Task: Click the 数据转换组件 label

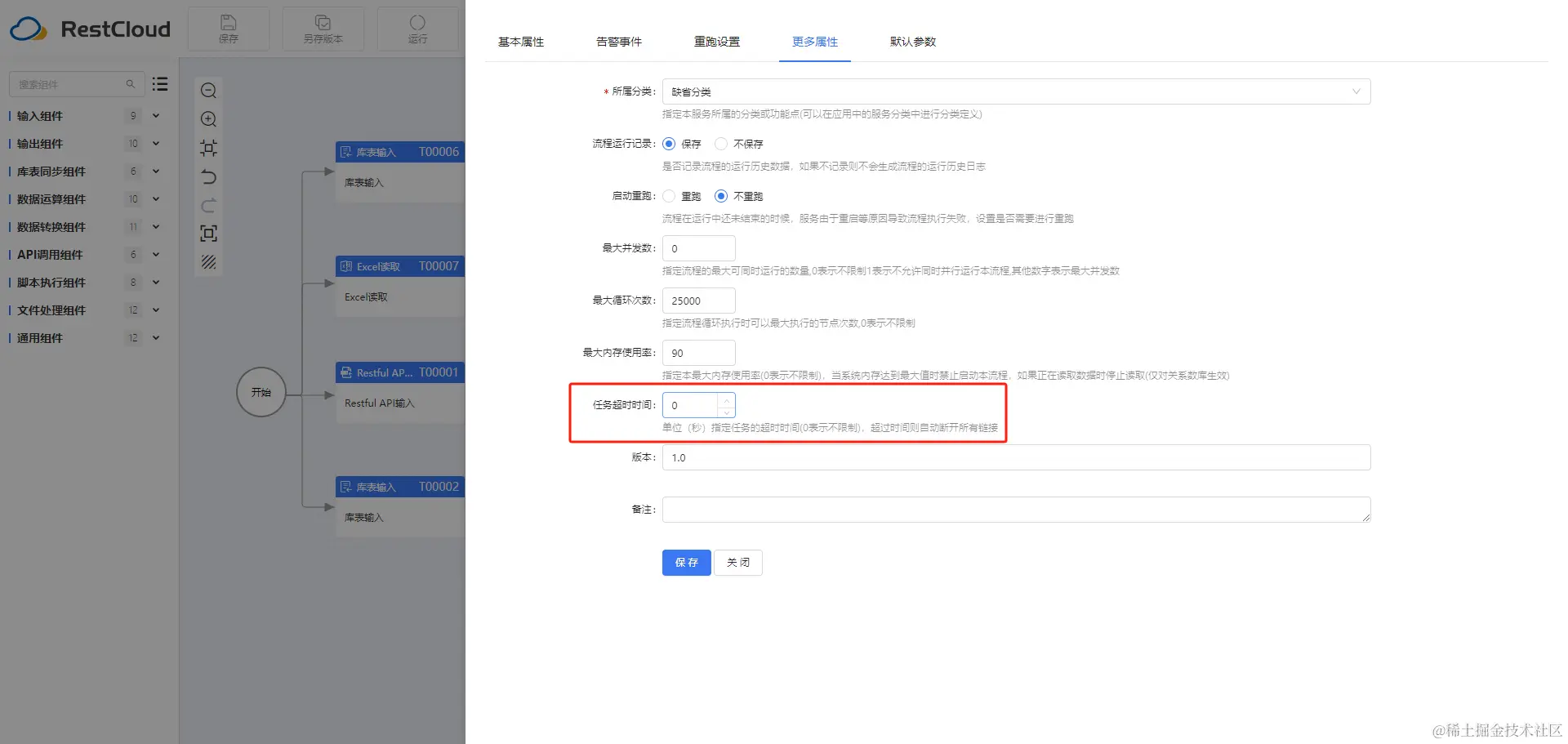Action: 51,227
